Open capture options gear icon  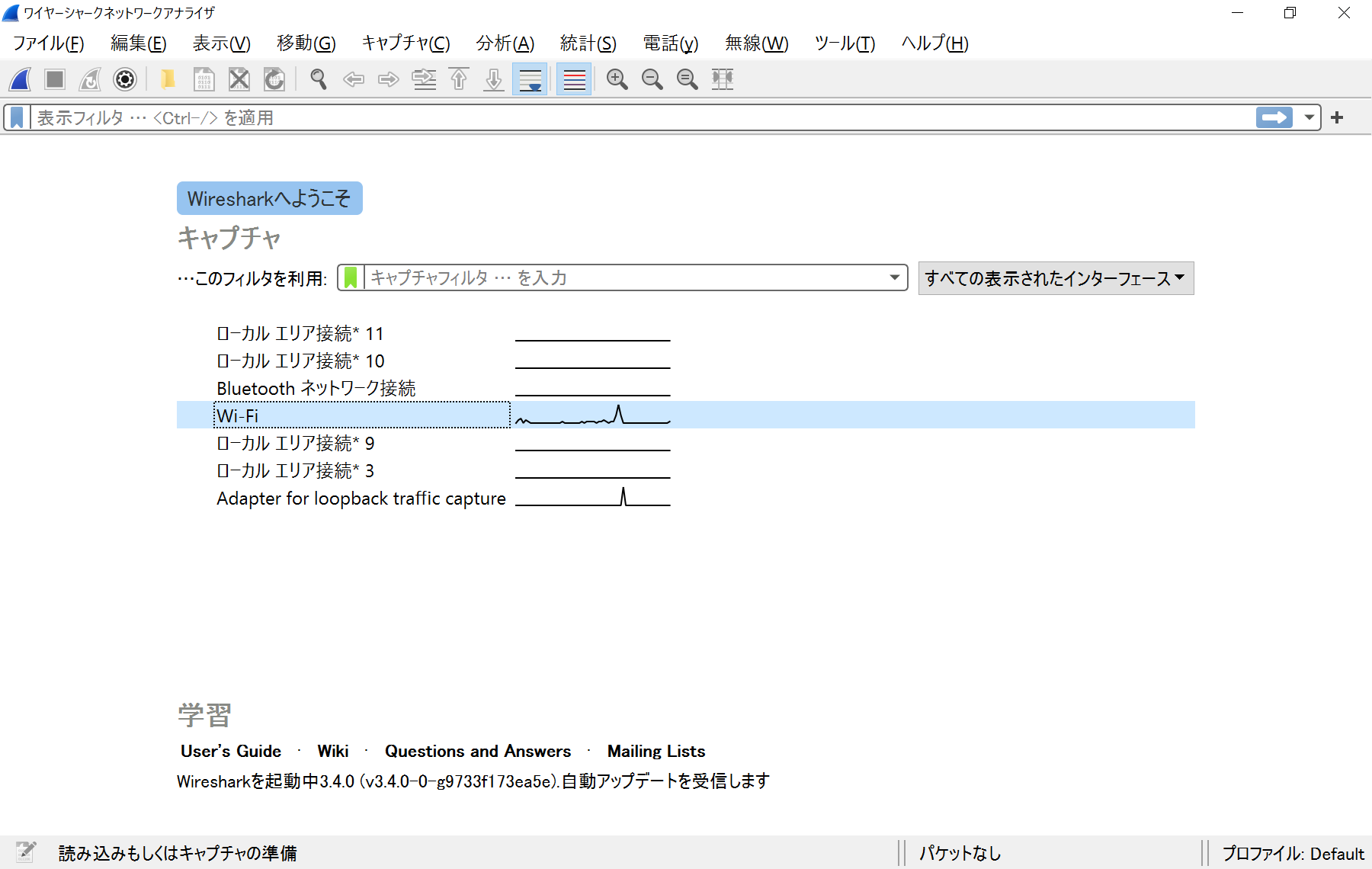125,79
